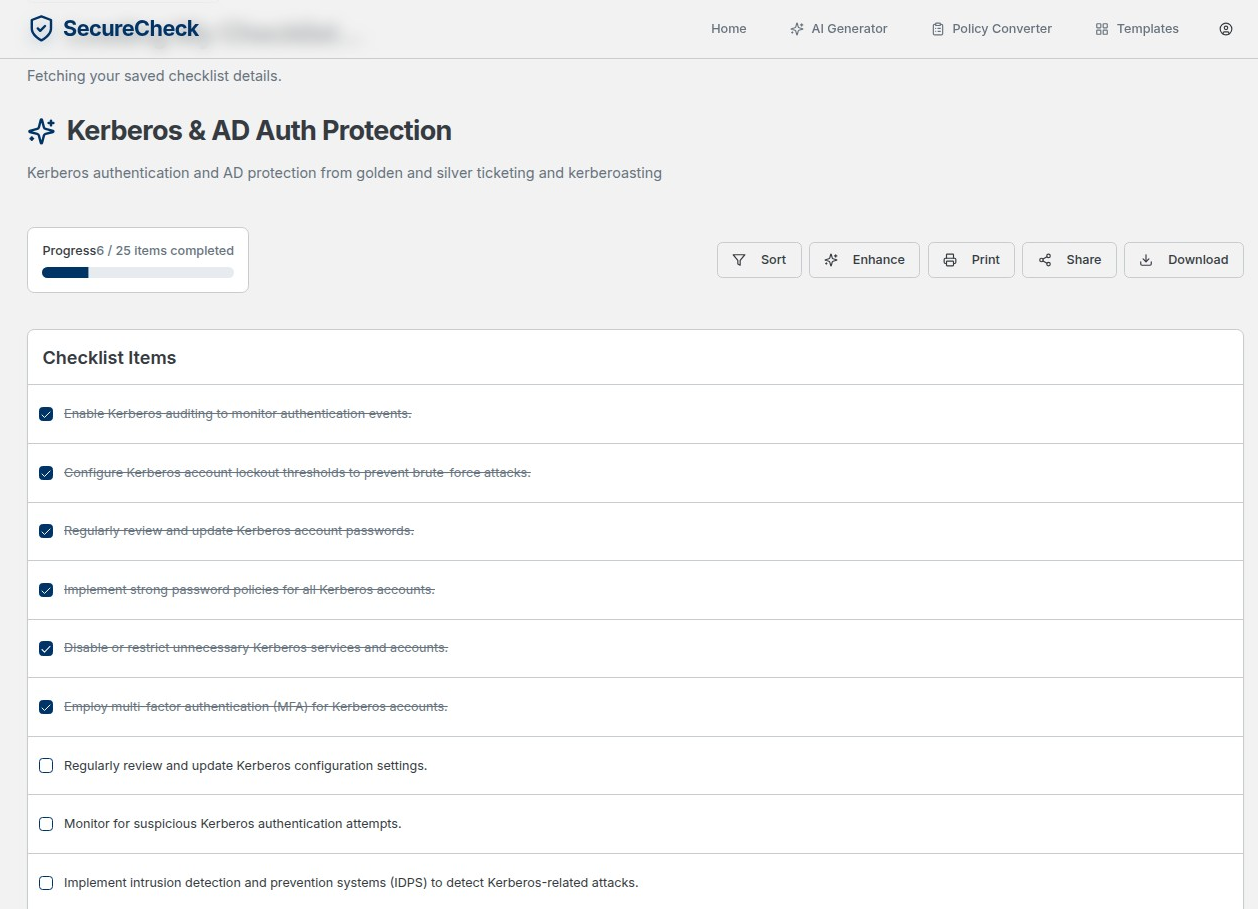Open the AI Generator page
This screenshot has height=909, width=1258.
[x=838, y=29]
